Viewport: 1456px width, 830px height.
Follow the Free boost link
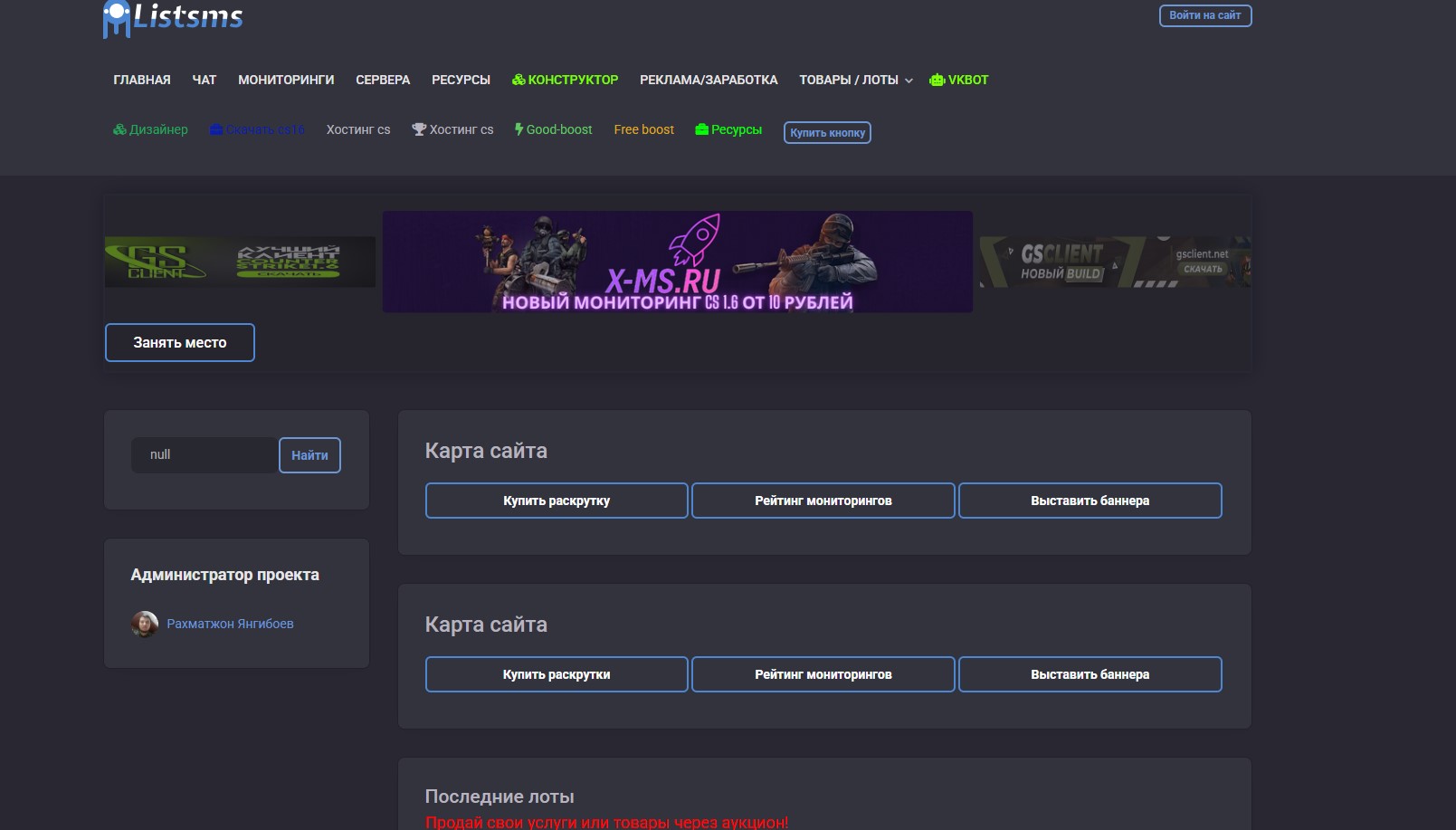tap(643, 129)
